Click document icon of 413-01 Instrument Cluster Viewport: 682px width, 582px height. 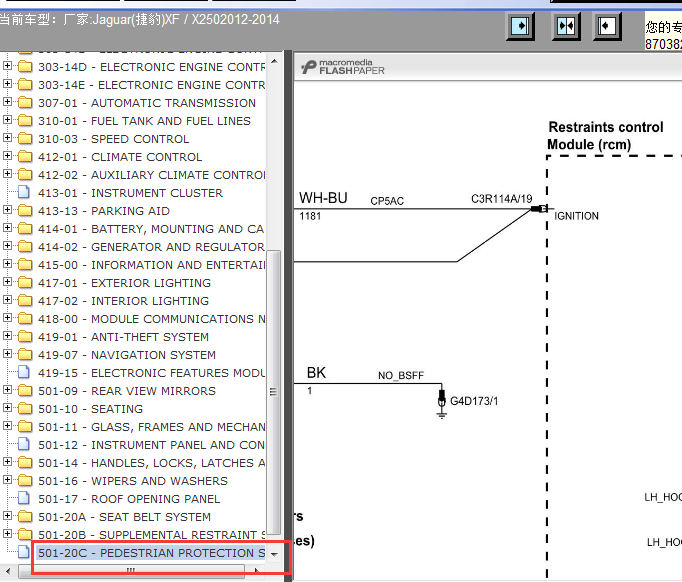(24, 192)
